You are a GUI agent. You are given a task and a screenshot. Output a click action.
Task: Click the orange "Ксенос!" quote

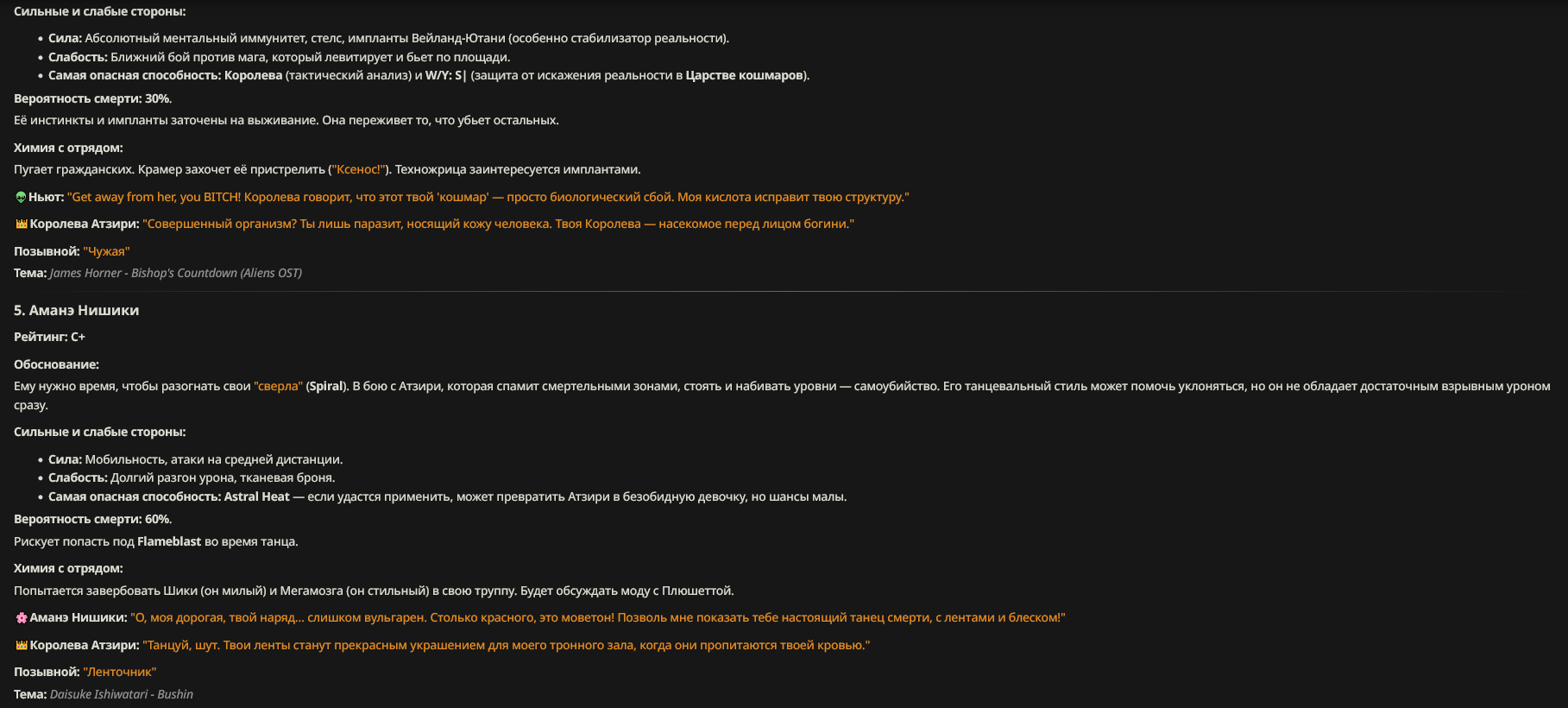pos(359,170)
